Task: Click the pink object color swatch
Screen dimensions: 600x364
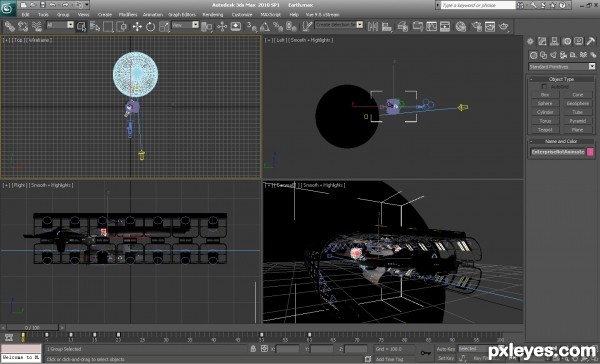Action: [590, 152]
